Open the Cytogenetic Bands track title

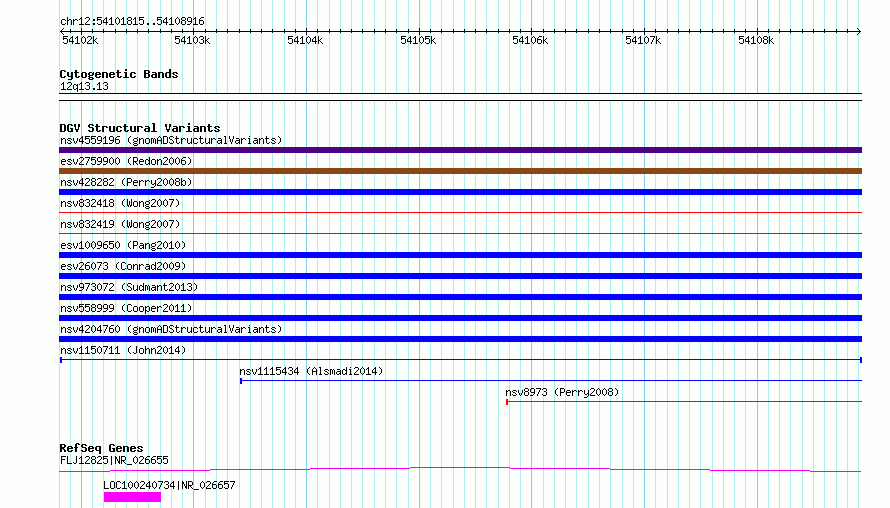(x=119, y=74)
